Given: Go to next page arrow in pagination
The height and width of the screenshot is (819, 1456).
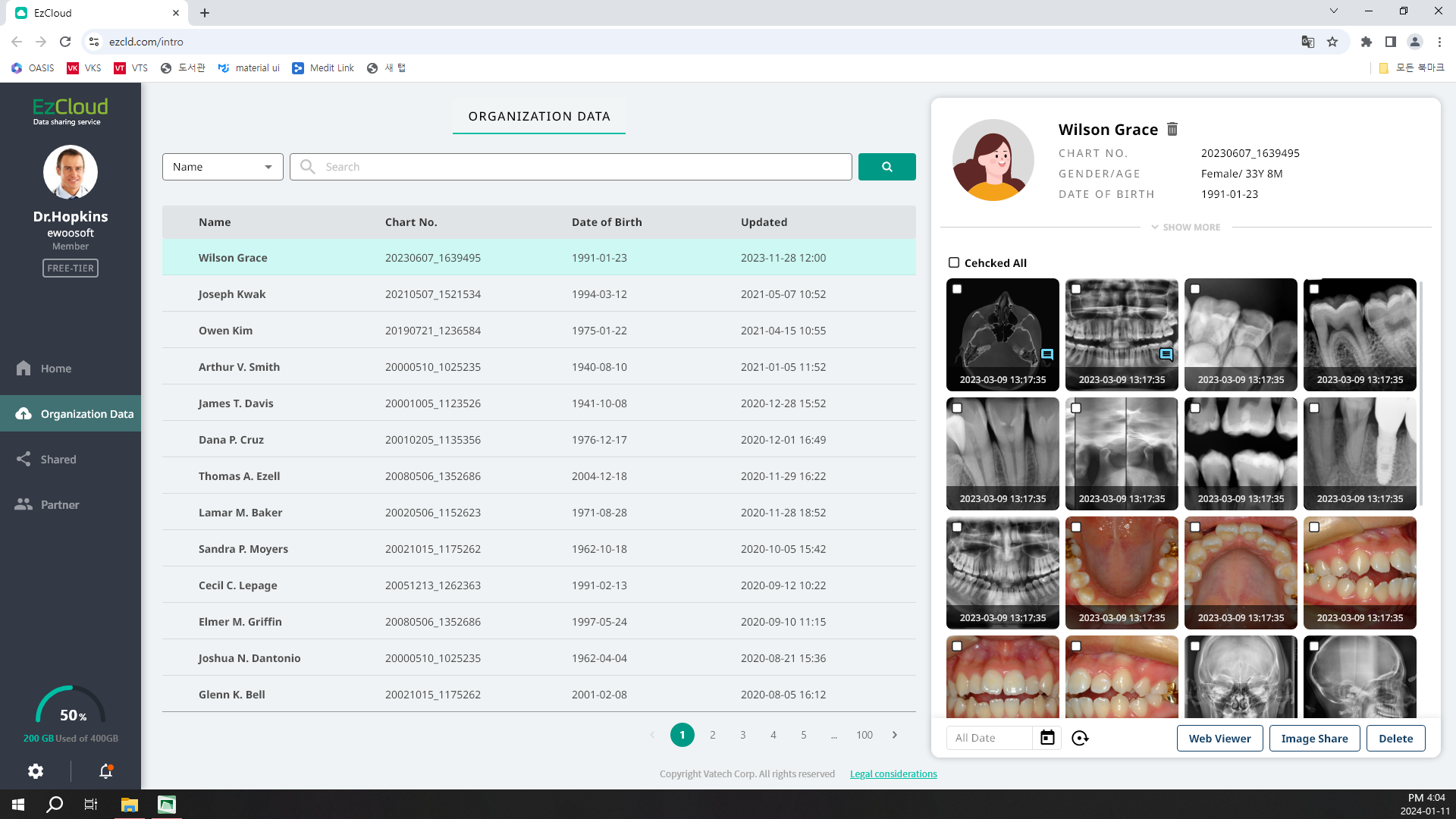Looking at the screenshot, I should [x=895, y=735].
